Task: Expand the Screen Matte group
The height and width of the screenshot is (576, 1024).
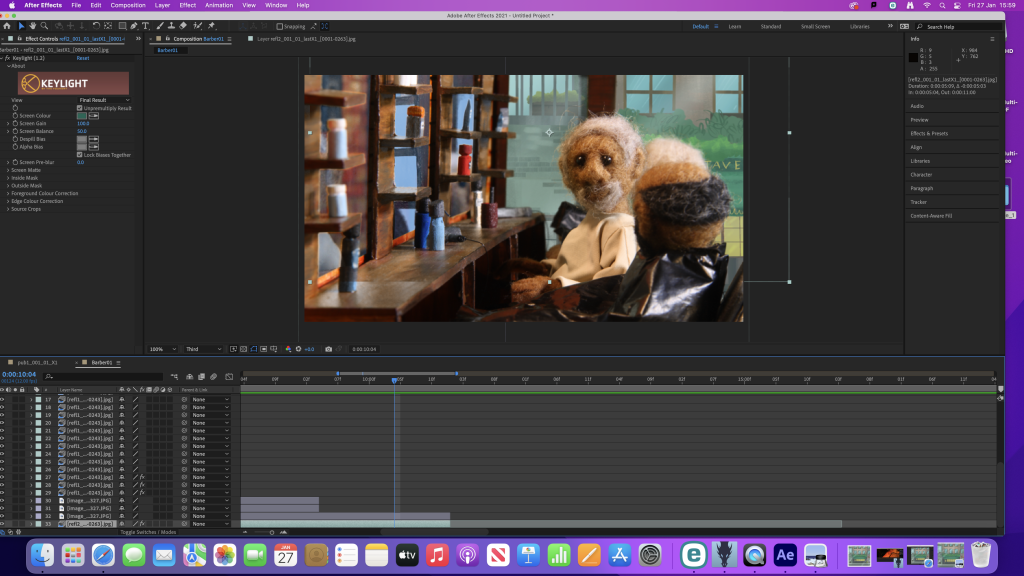Action: coord(8,170)
